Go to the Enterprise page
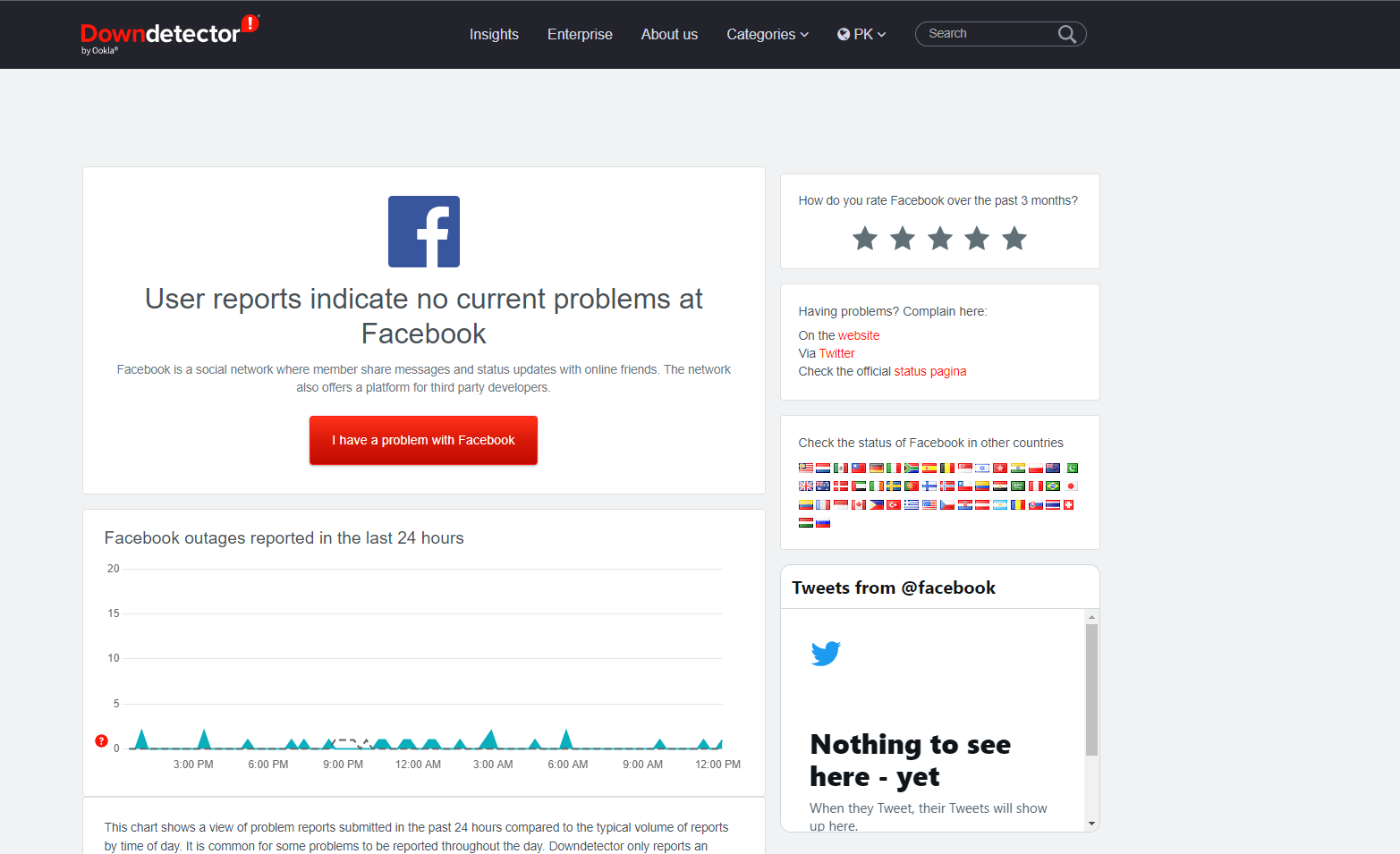This screenshot has width=1400, height=854. click(x=580, y=34)
